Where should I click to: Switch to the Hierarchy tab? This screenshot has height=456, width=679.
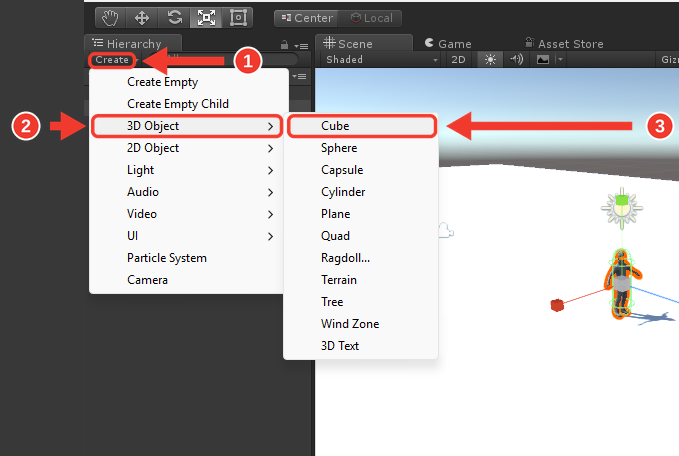pyautogui.click(x=133, y=43)
